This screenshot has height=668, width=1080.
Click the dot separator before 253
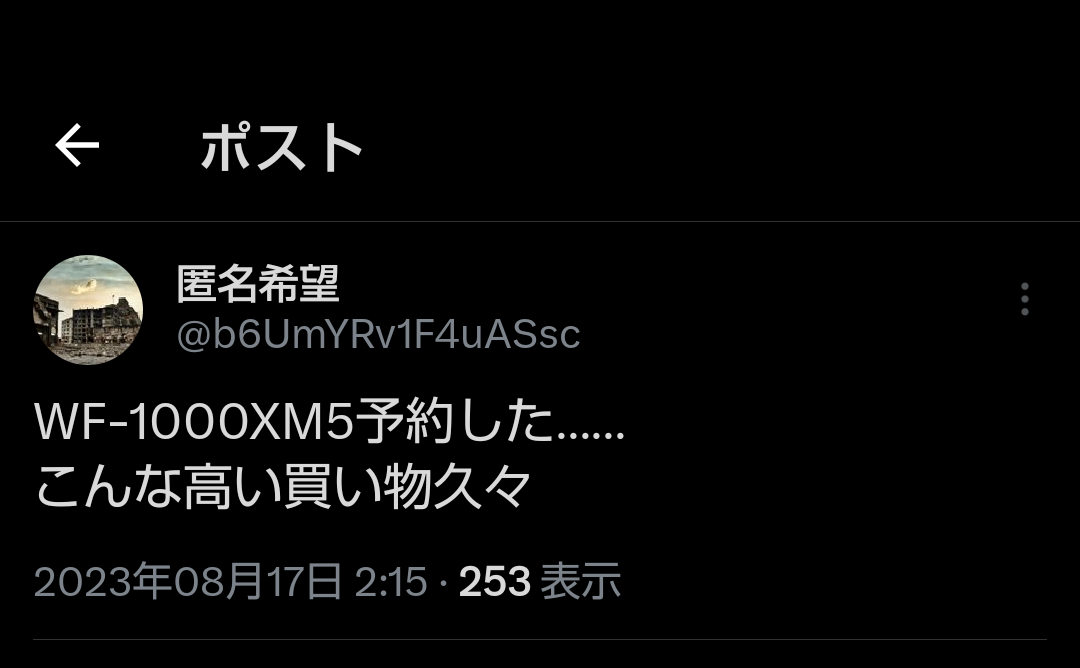[x=443, y=583]
